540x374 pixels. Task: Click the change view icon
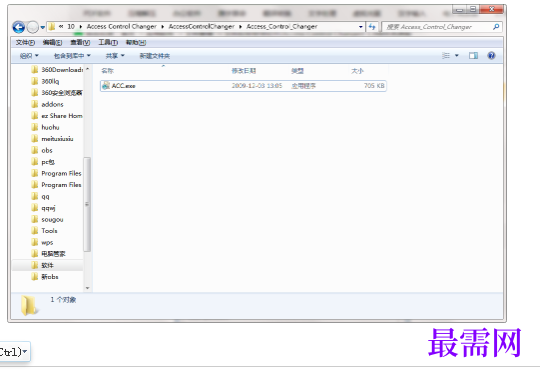pos(446,55)
